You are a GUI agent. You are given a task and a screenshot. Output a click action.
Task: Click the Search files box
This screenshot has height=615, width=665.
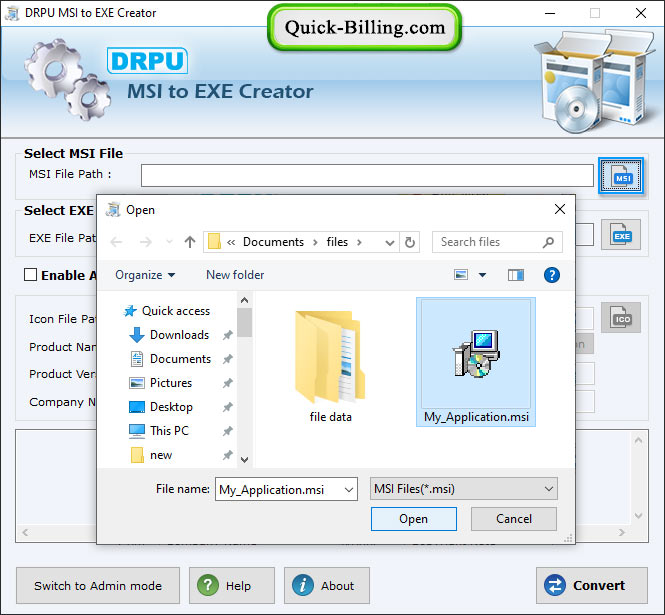click(497, 242)
